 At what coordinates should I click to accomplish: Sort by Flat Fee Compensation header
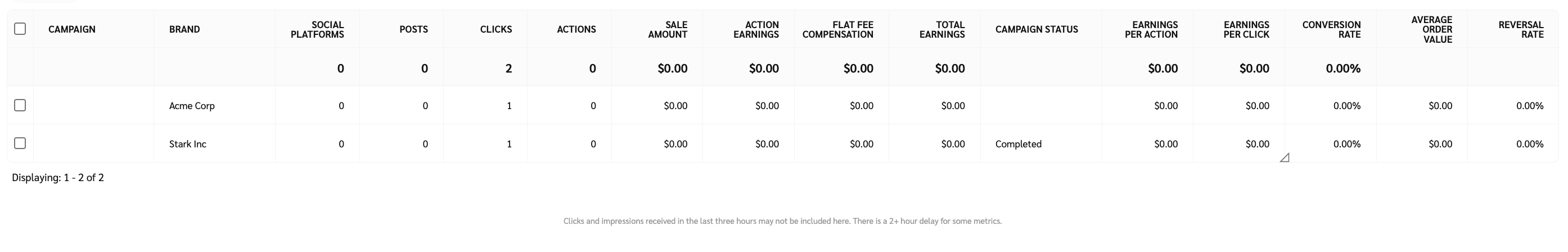pos(837,29)
